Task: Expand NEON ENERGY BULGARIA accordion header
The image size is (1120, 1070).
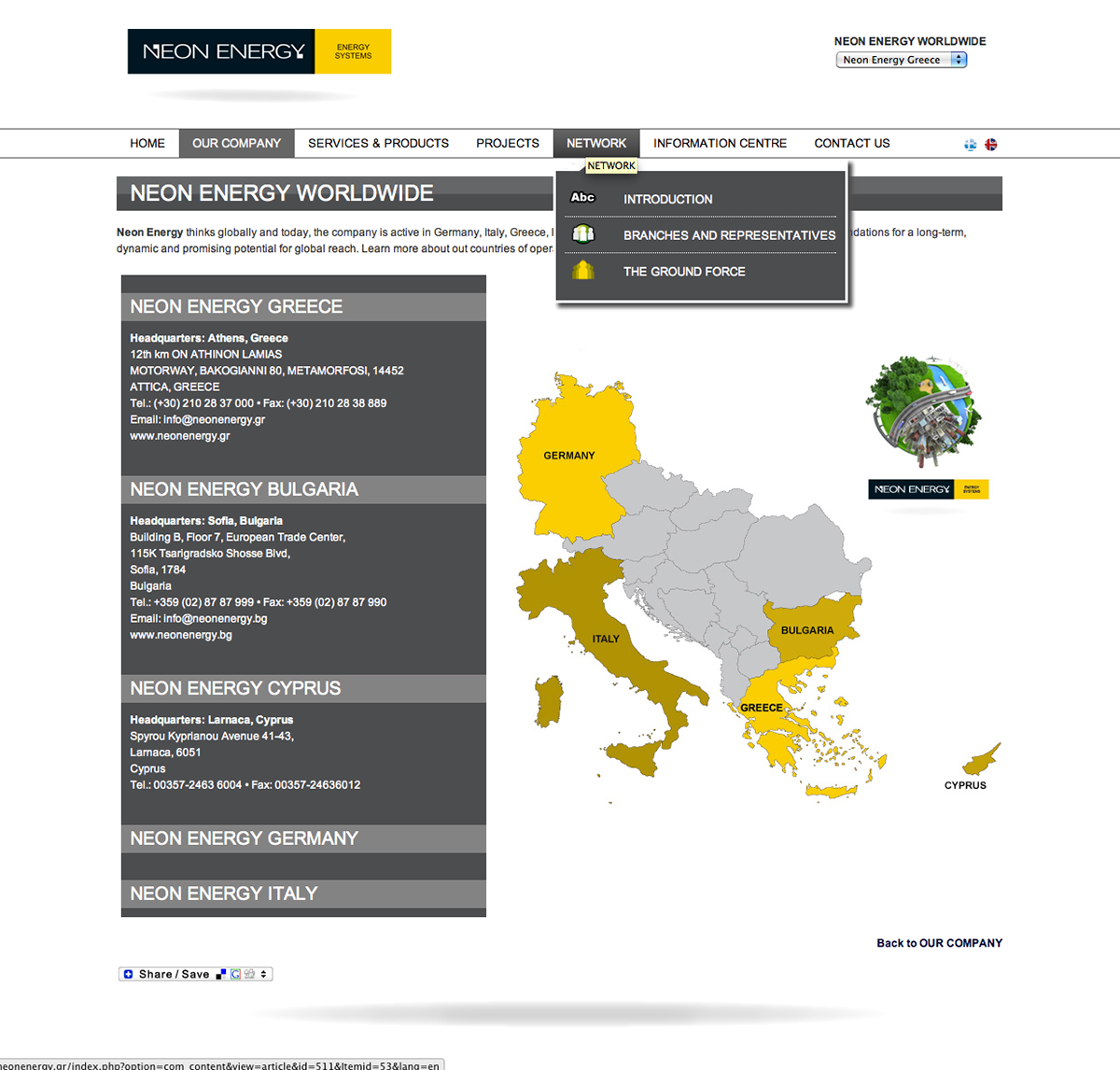Action: pyautogui.click(x=303, y=490)
